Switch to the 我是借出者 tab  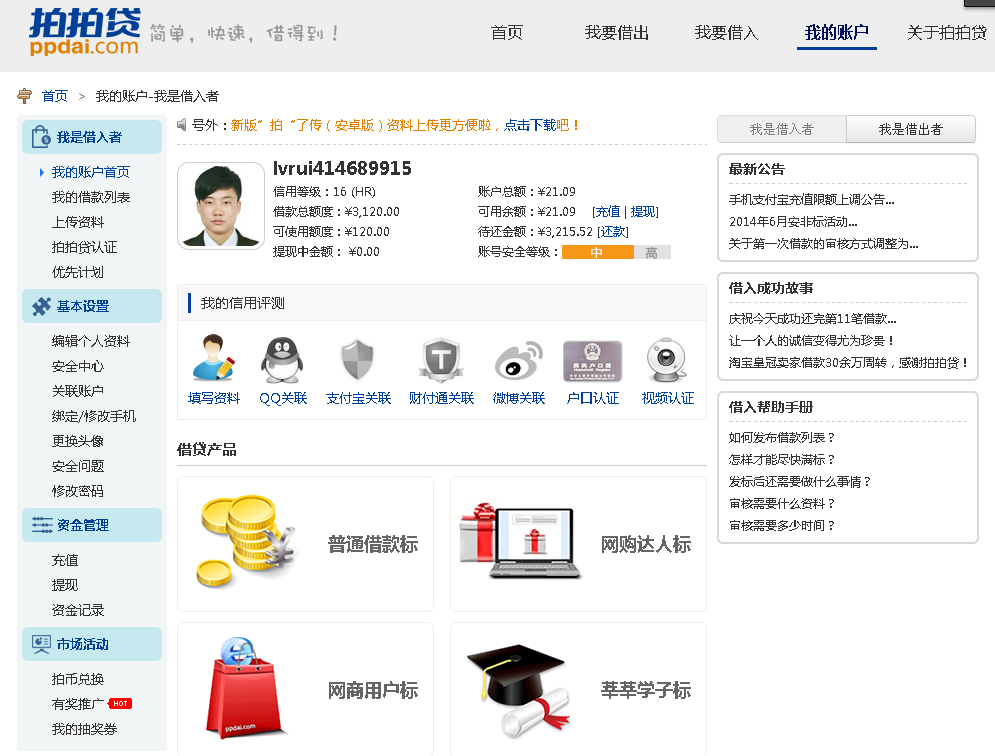910,129
